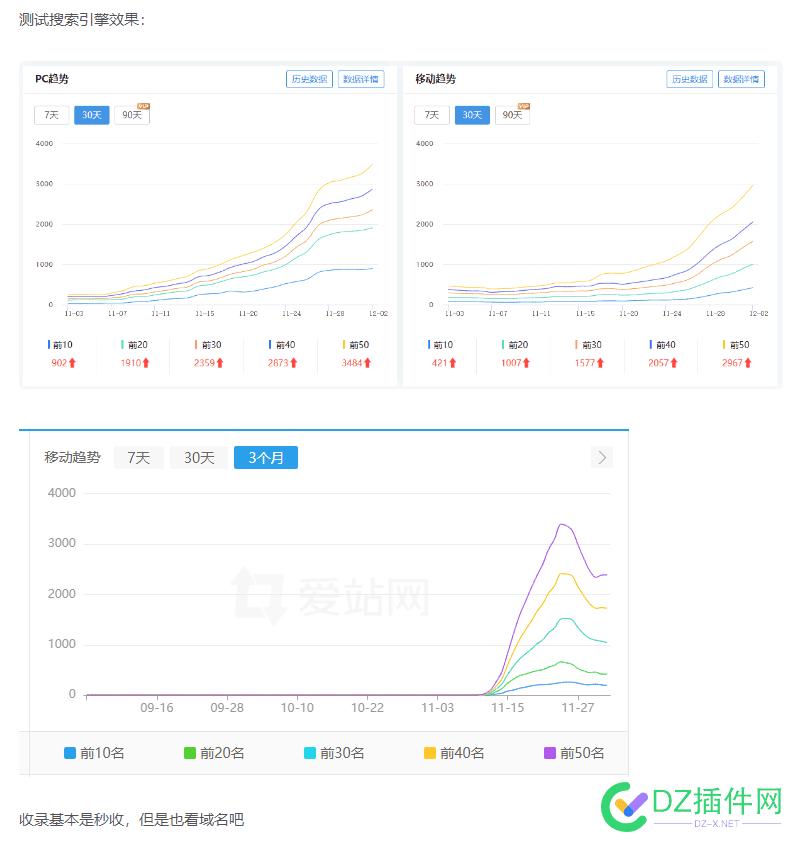The width and height of the screenshot is (801, 847).
Task: Select 30天 tab in PC趋势 panel
Action: tap(92, 115)
